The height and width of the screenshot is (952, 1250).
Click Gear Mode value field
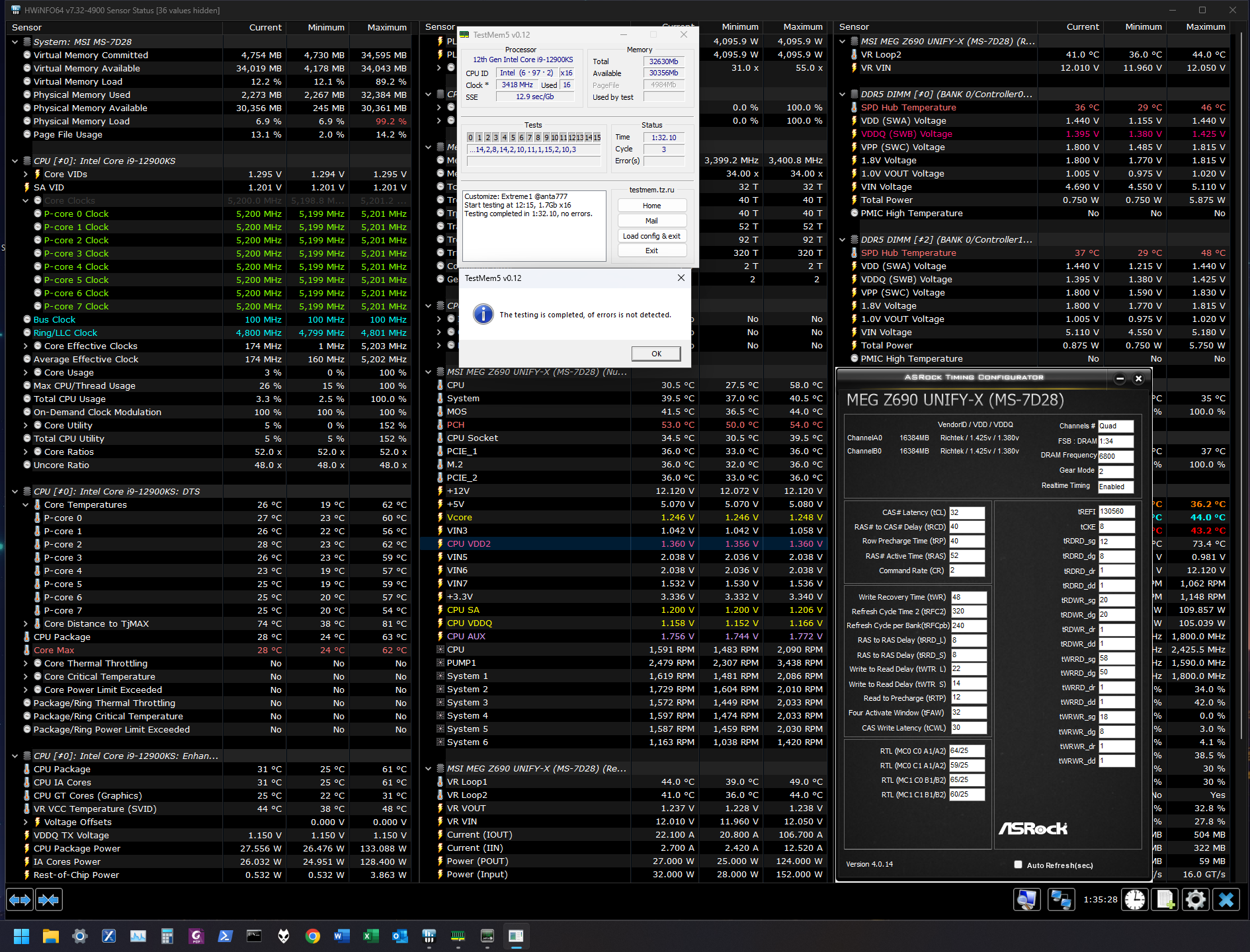coord(1116,471)
